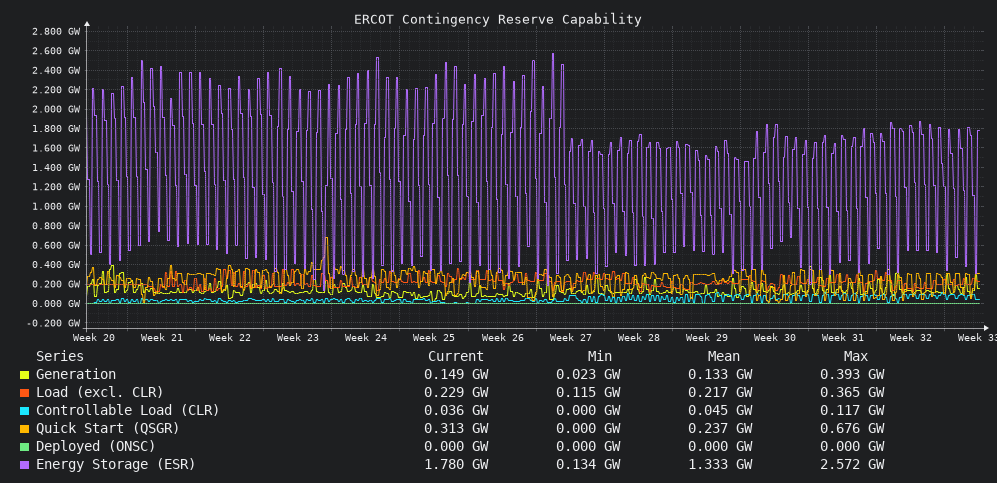Image resolution: width=997 pixels, height=483 pixels.
Task: Click the 0.600 GW y-axis label
Action: [x=55, y=245]
